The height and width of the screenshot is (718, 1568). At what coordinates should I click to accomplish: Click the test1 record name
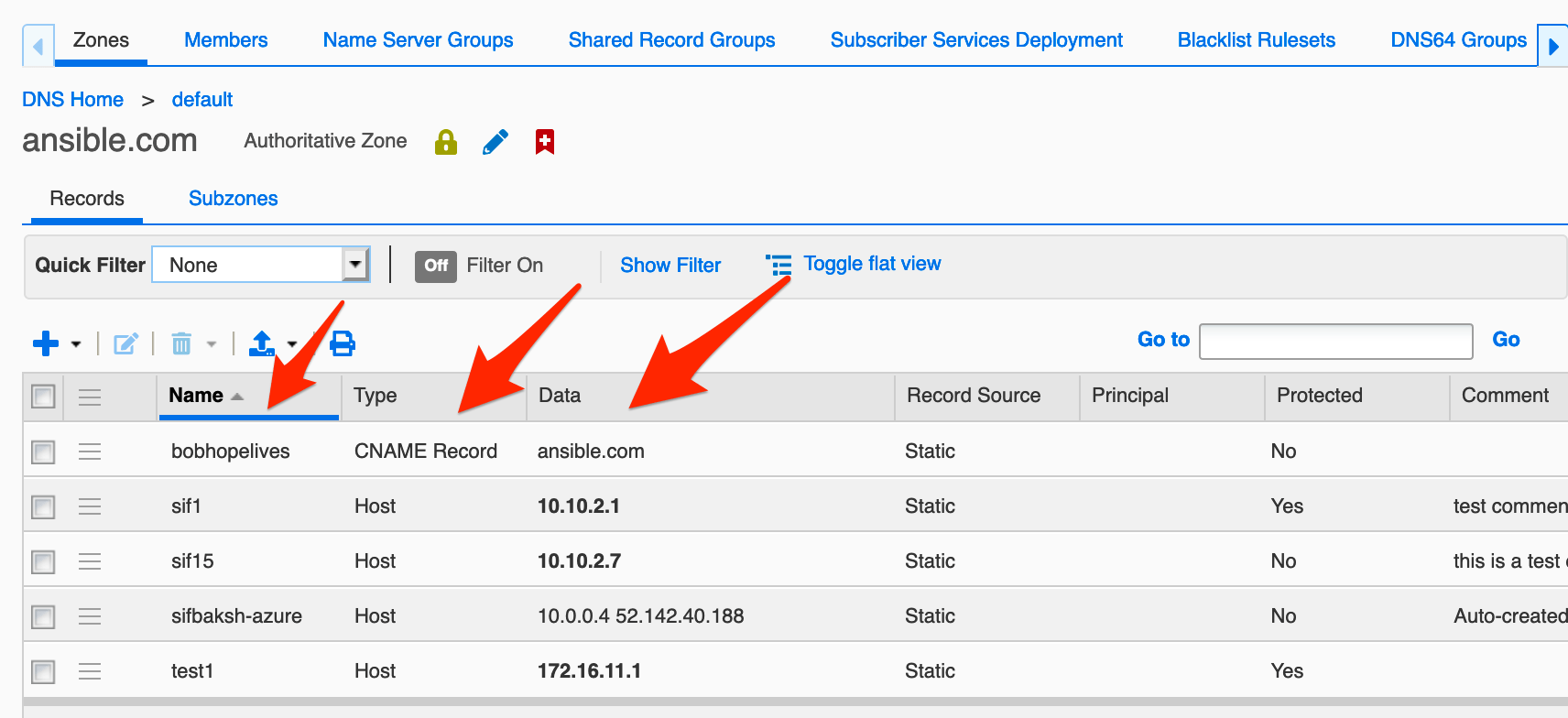(x=192, y=671)
